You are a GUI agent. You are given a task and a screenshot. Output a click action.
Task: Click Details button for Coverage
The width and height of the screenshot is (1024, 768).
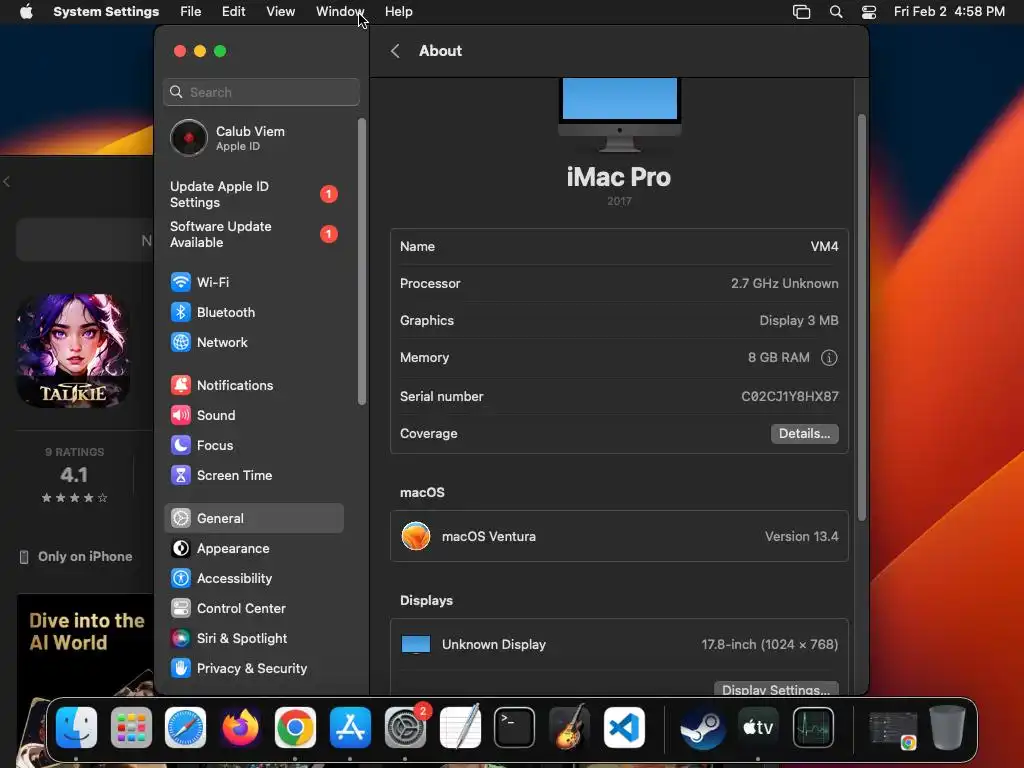click(805, 434)
